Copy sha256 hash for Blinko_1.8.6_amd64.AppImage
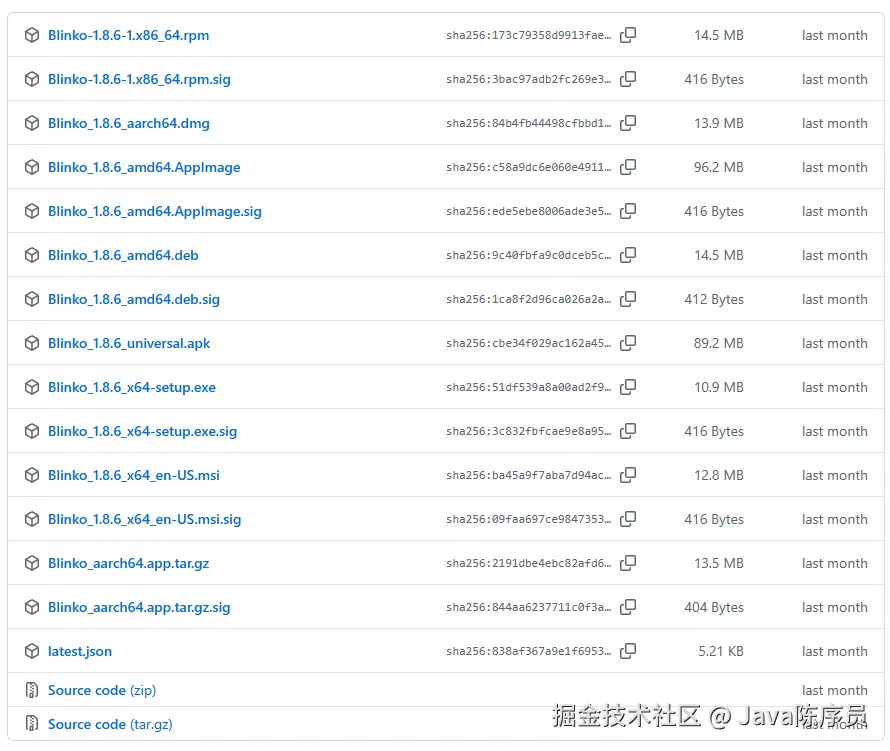The image size is (890, 751). coord(628,167)
